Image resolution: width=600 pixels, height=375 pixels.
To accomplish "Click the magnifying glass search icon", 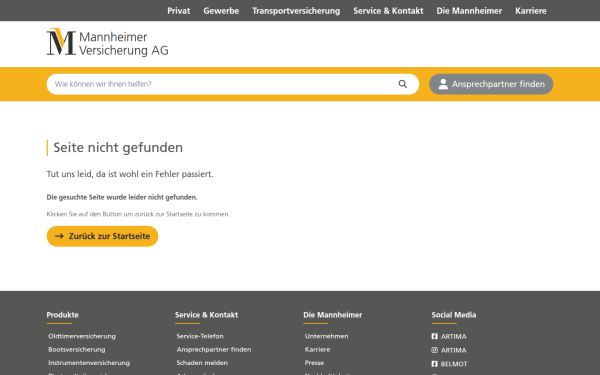I will coord(403,84).
